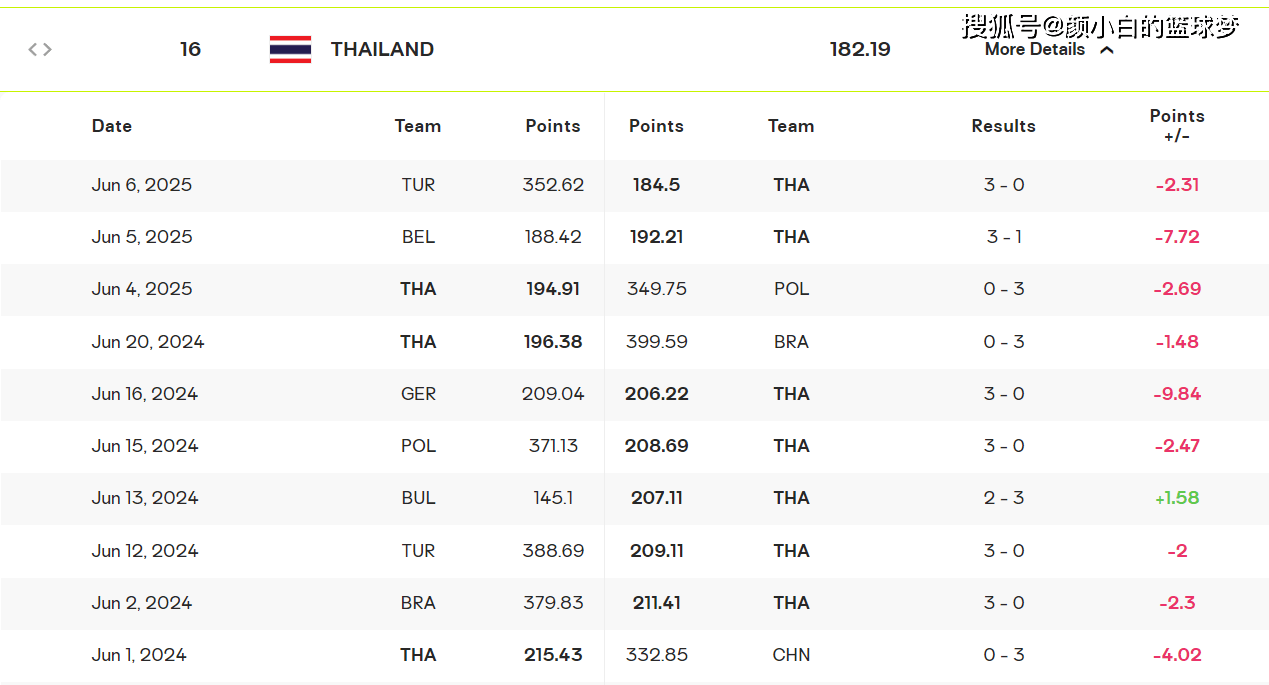Click BEL team in the Jun 5, 2025 row
This screenshot has height=685, width=1269.
point(418,237)
